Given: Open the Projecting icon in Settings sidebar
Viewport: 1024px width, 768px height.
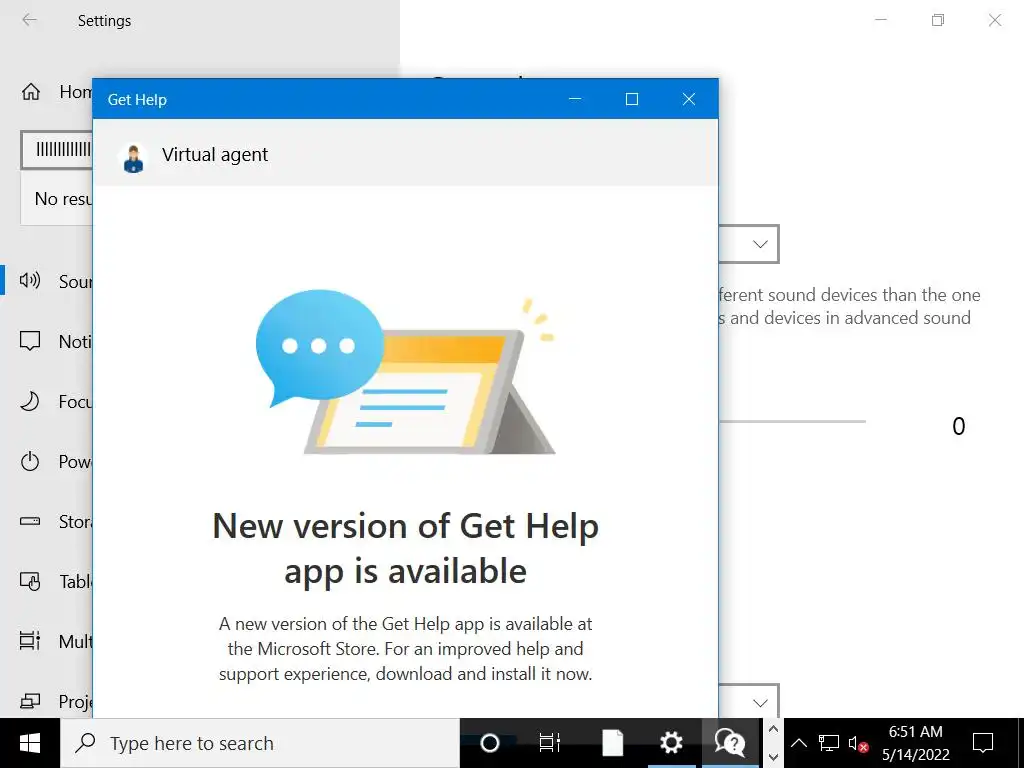Looking at the screenshot, I should (30, 701).
